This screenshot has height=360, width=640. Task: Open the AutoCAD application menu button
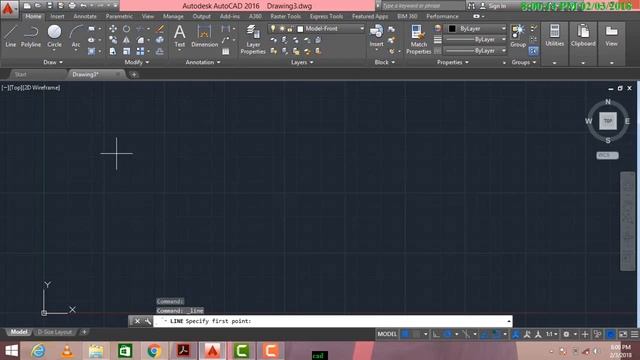pos(8,8)
